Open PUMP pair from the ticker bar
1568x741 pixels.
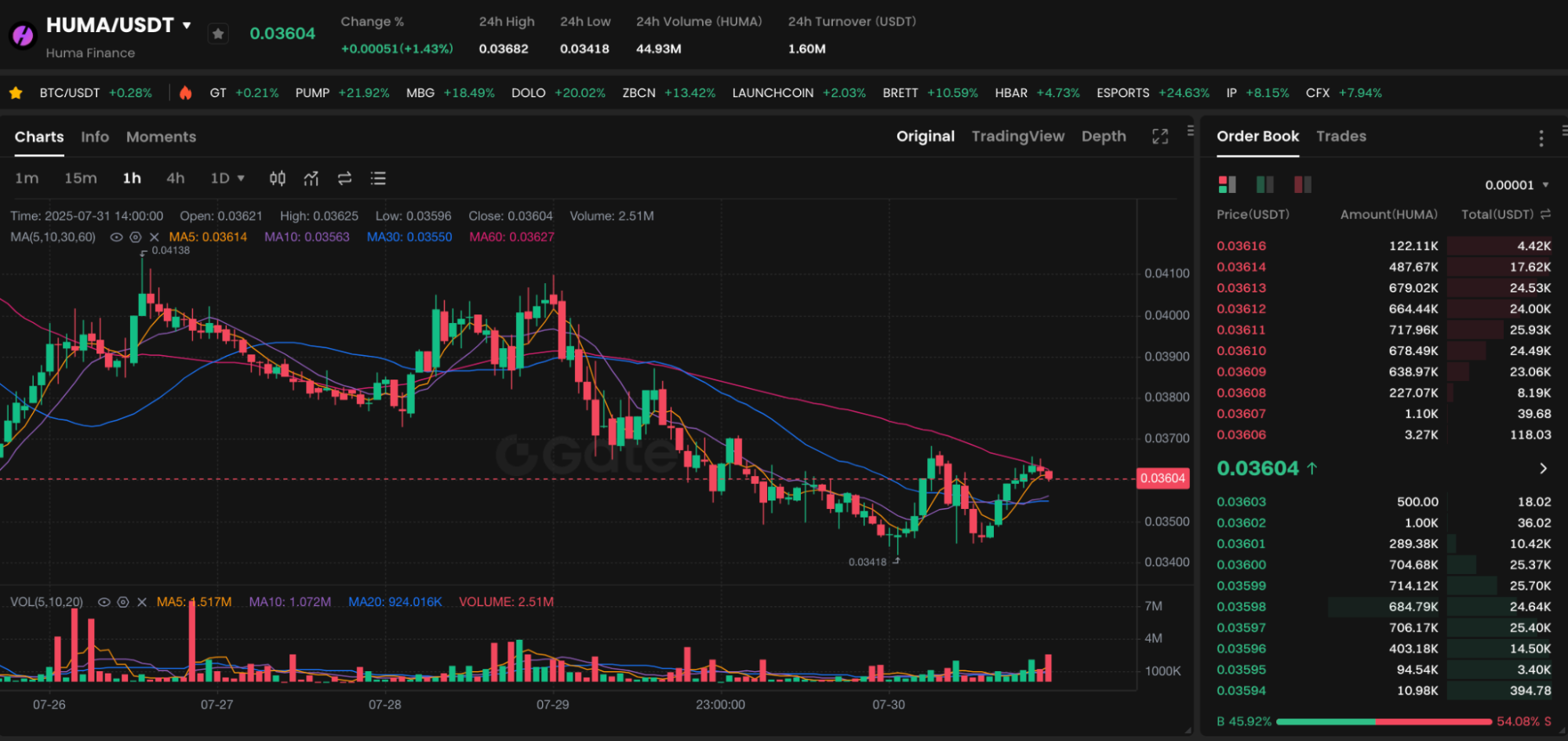[342, 93]
